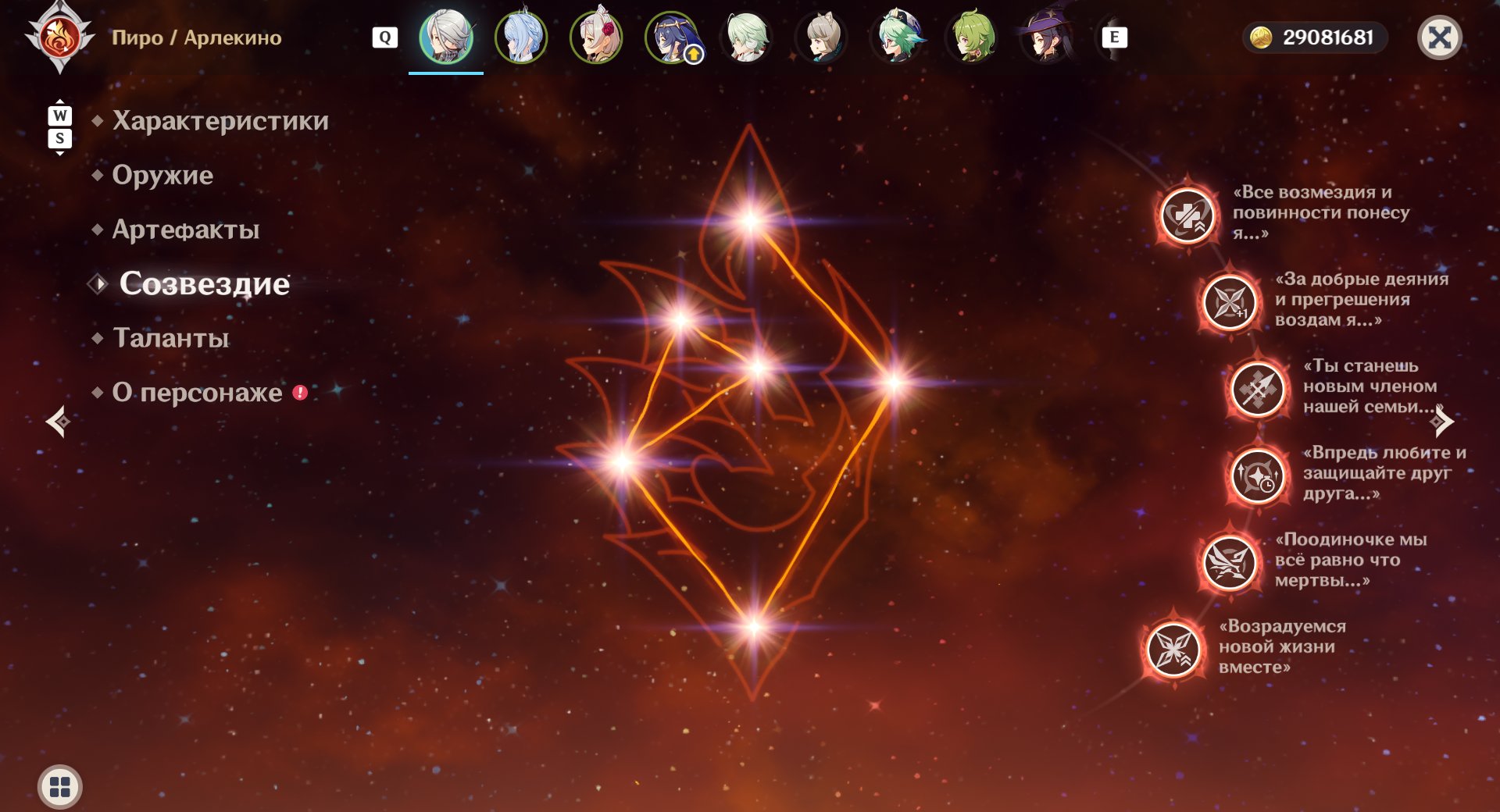Click the bottom star of the constellation
The image size is (1500, 812).
point(754,626)
